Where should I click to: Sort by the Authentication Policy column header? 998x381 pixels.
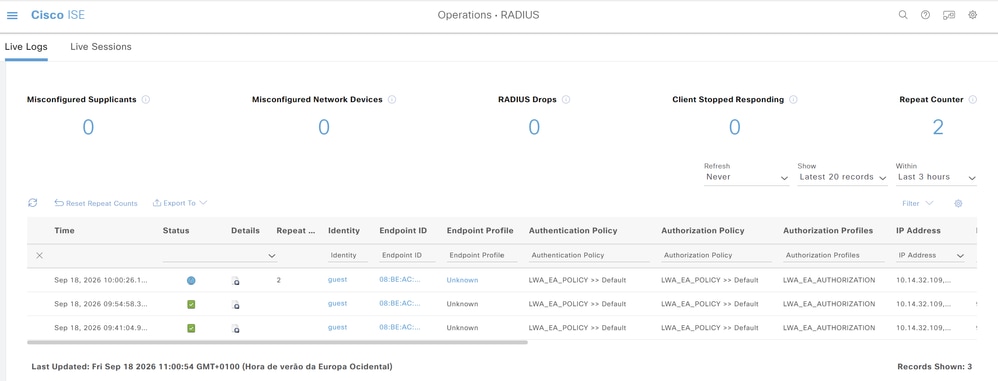[x=573, y=231]
